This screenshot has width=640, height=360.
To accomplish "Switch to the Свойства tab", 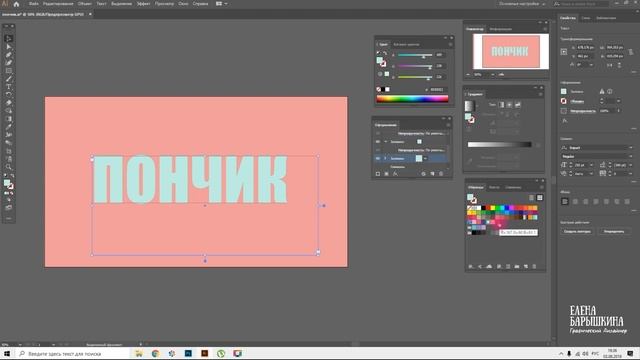I will coord(567,18).
